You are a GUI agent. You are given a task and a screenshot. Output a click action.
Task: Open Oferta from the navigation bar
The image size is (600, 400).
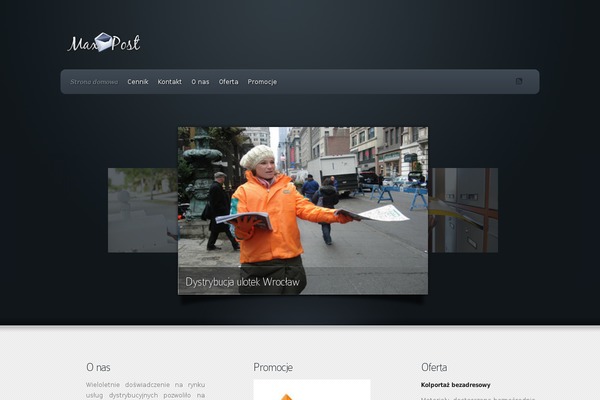[228, 82]
